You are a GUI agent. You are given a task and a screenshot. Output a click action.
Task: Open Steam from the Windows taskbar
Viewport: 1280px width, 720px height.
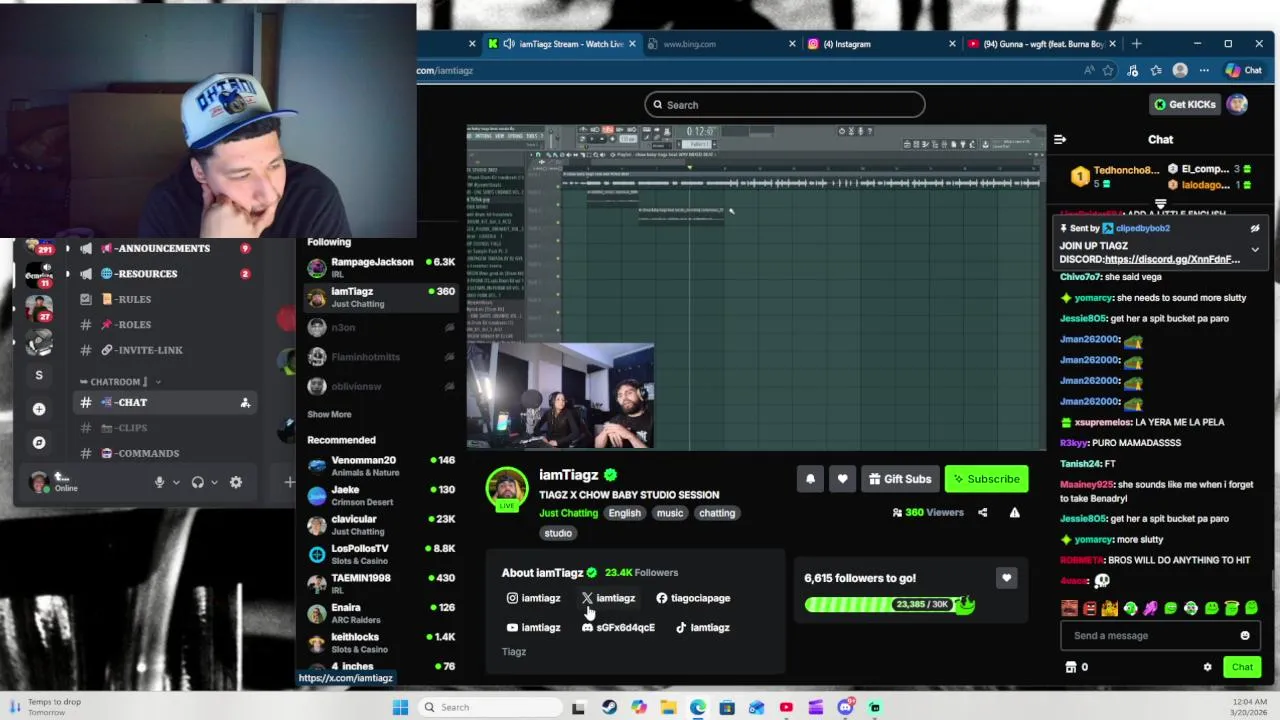pyautogui.click(x=609, y=707)
